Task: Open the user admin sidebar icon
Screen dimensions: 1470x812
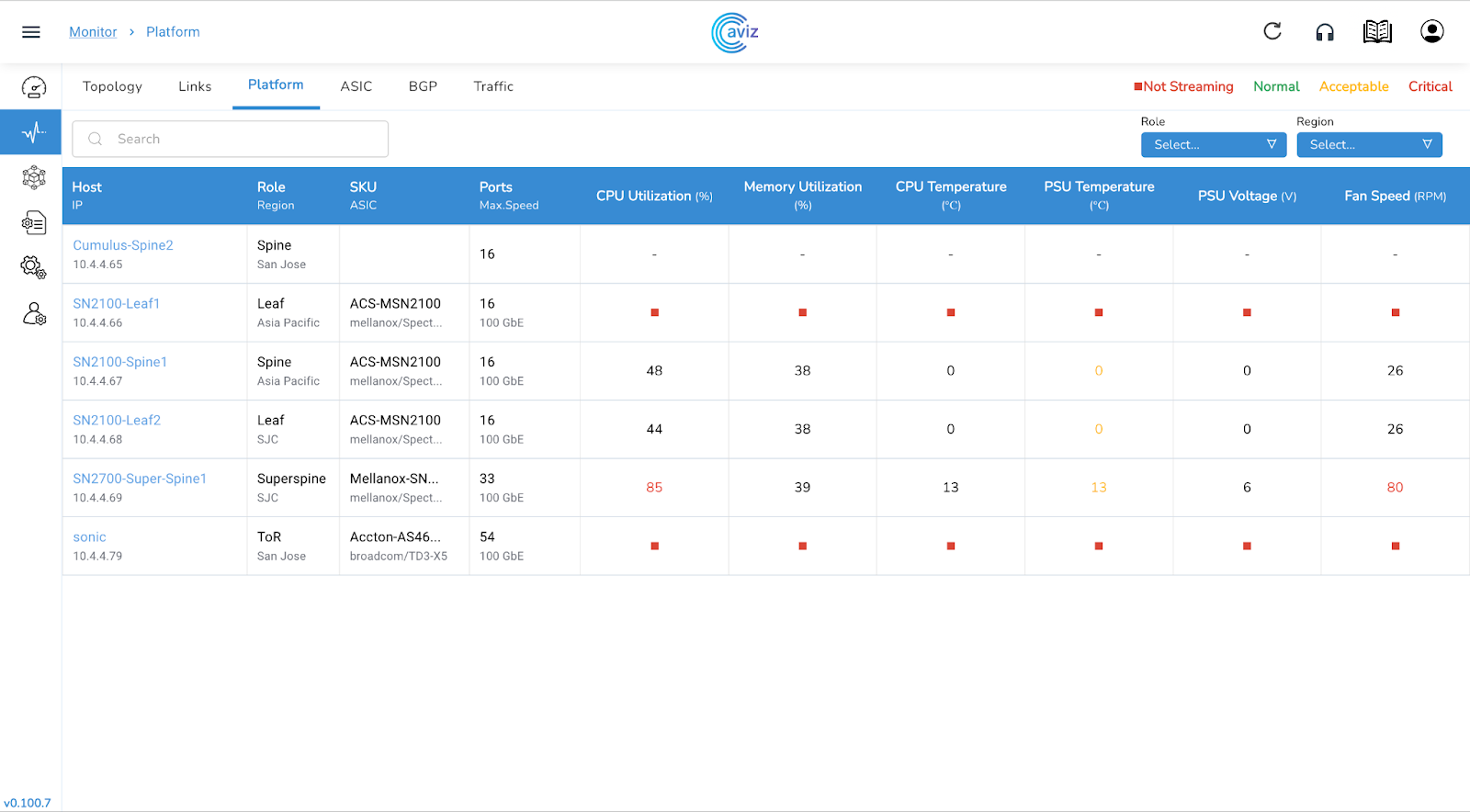Action: click(x=34, y=314)
